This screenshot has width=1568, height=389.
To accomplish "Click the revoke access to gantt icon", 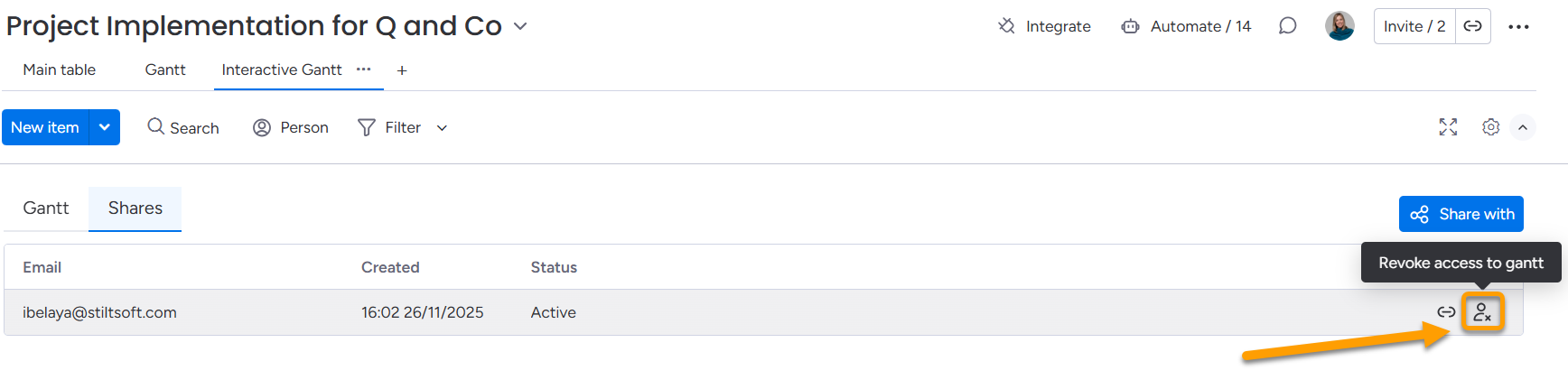I will [1482, 312].
